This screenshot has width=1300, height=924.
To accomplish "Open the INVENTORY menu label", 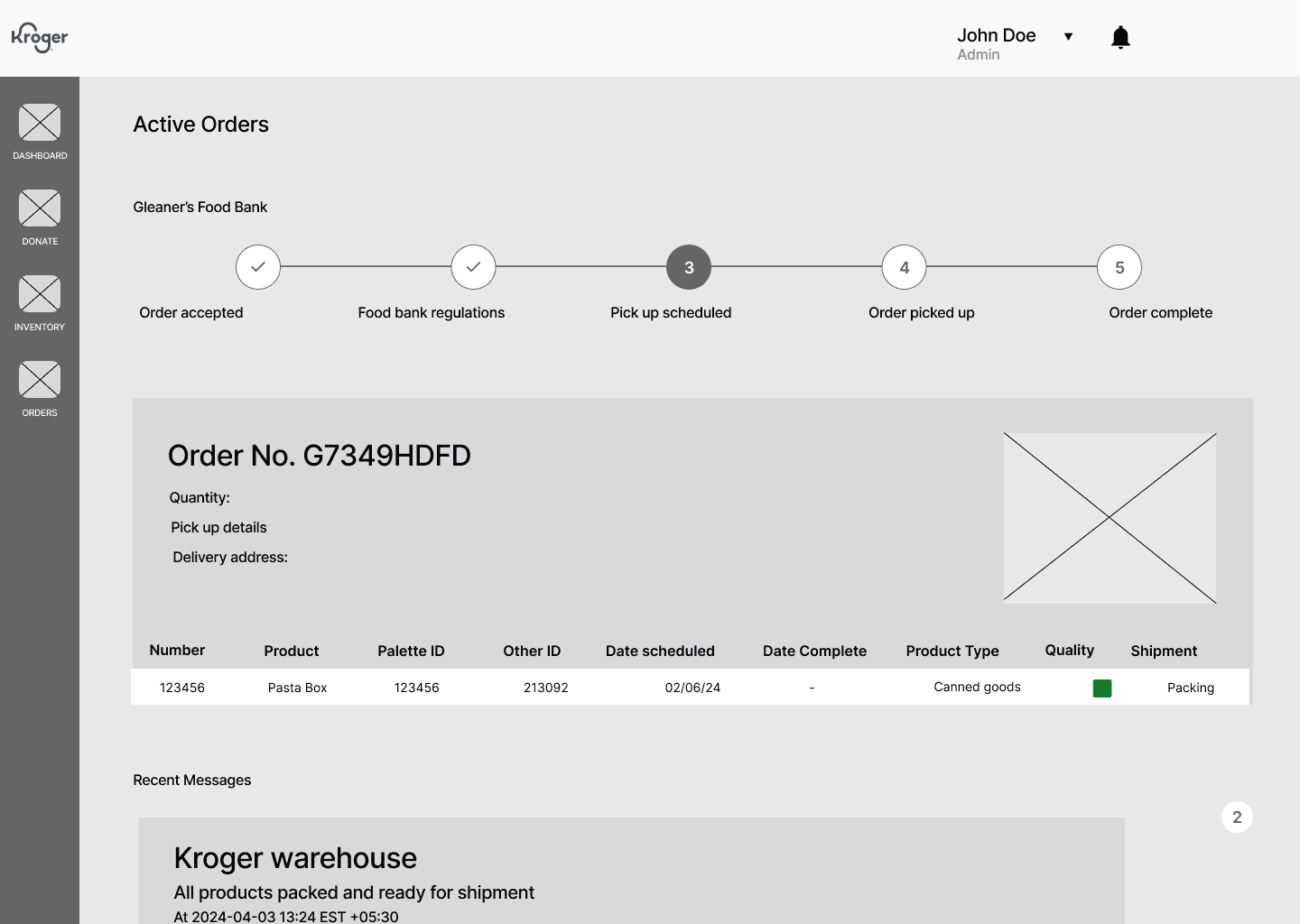I will click(x=40, y=327).
